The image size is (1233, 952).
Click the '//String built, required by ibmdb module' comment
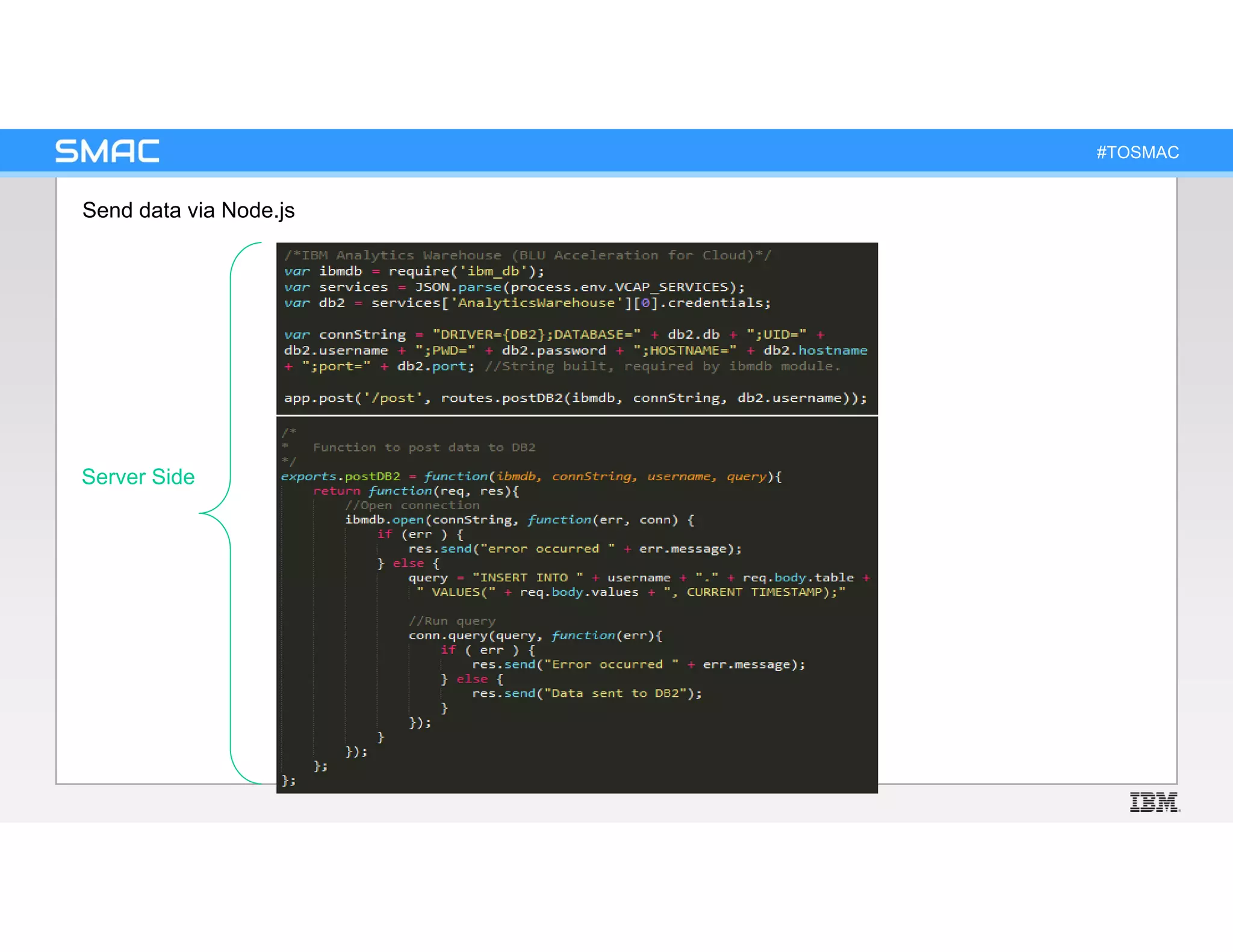[662, 366]
